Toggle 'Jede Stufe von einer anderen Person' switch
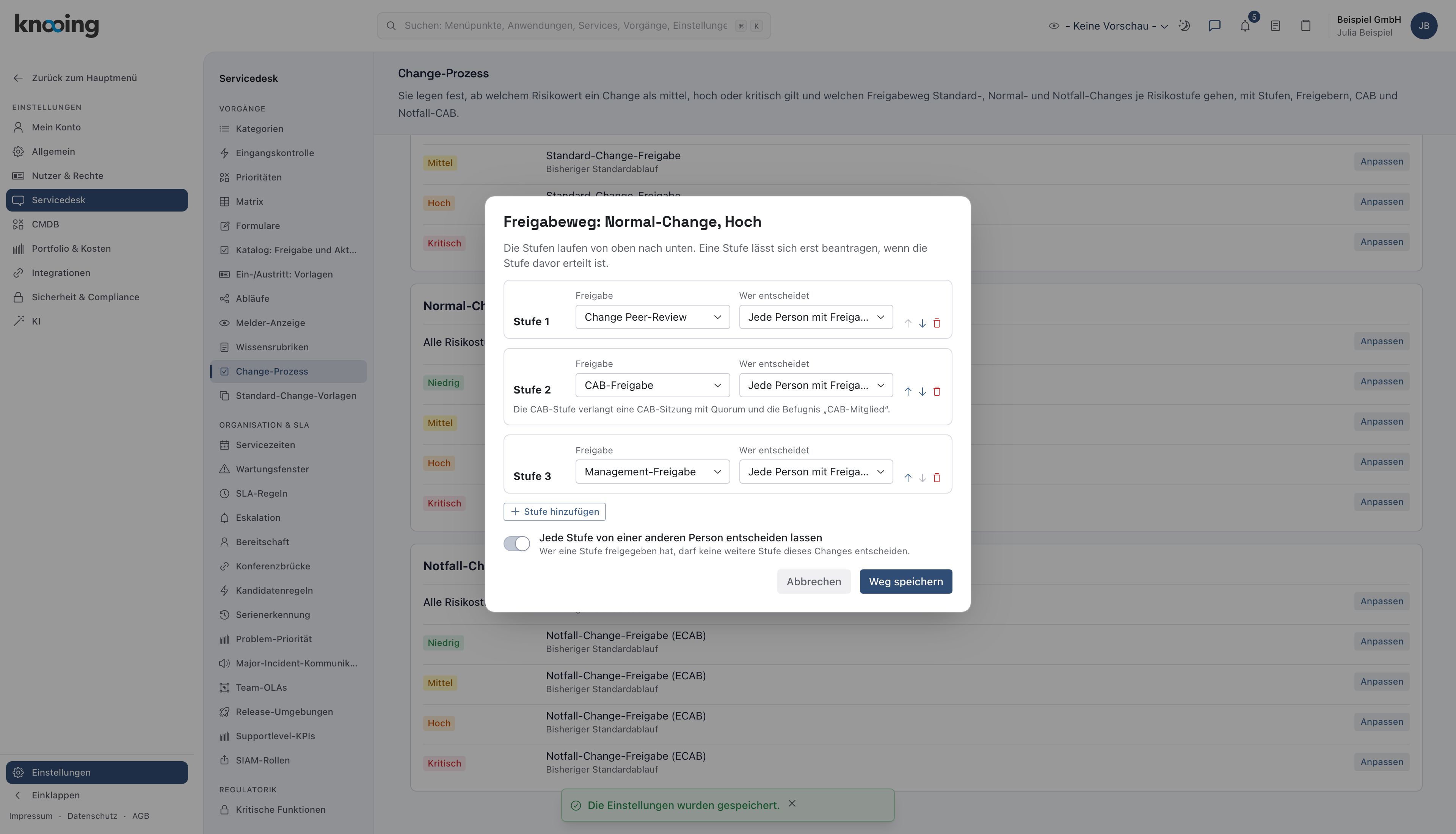 point(517,544)
